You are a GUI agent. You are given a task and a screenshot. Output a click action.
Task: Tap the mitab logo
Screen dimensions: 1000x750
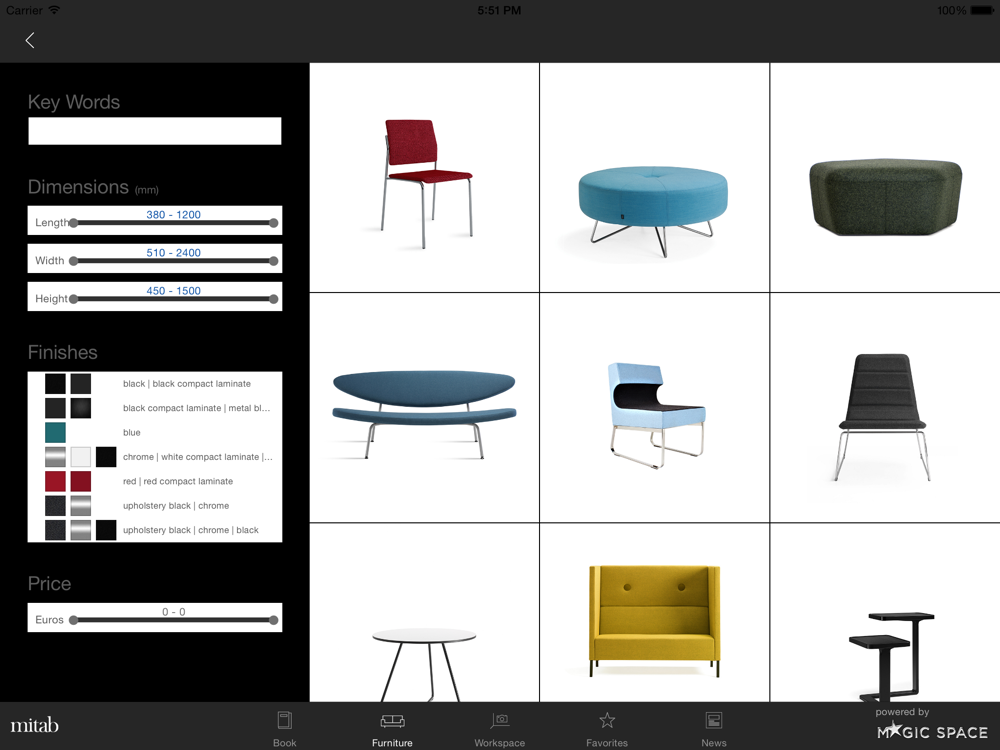34,725
